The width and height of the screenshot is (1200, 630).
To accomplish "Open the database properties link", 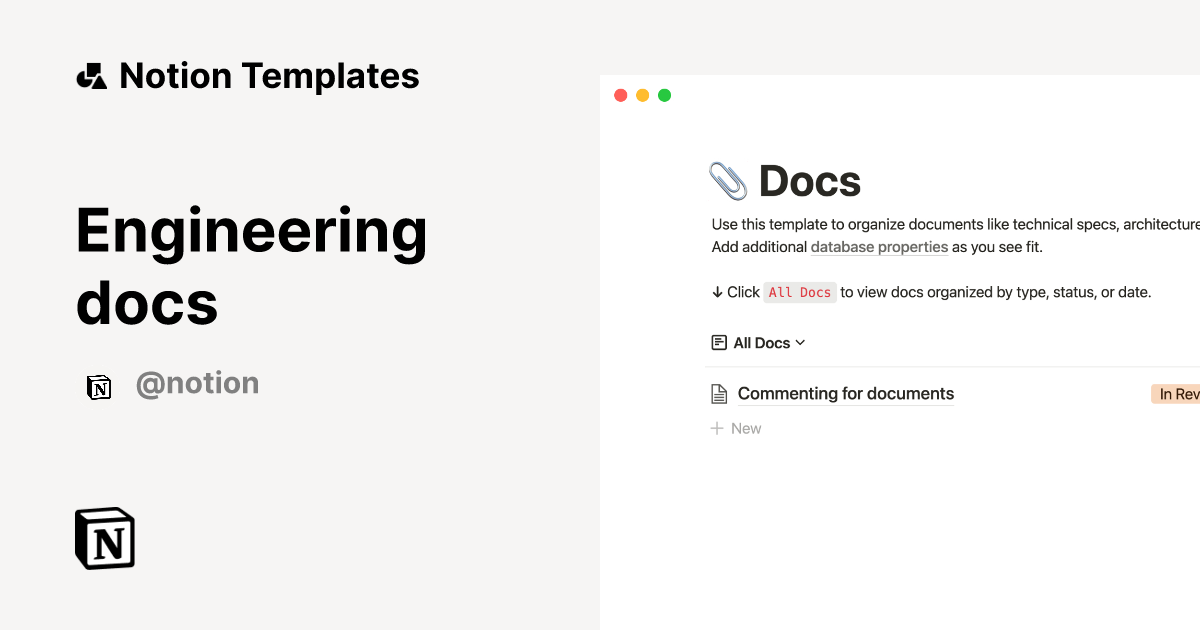I will (x=879, y=247).
